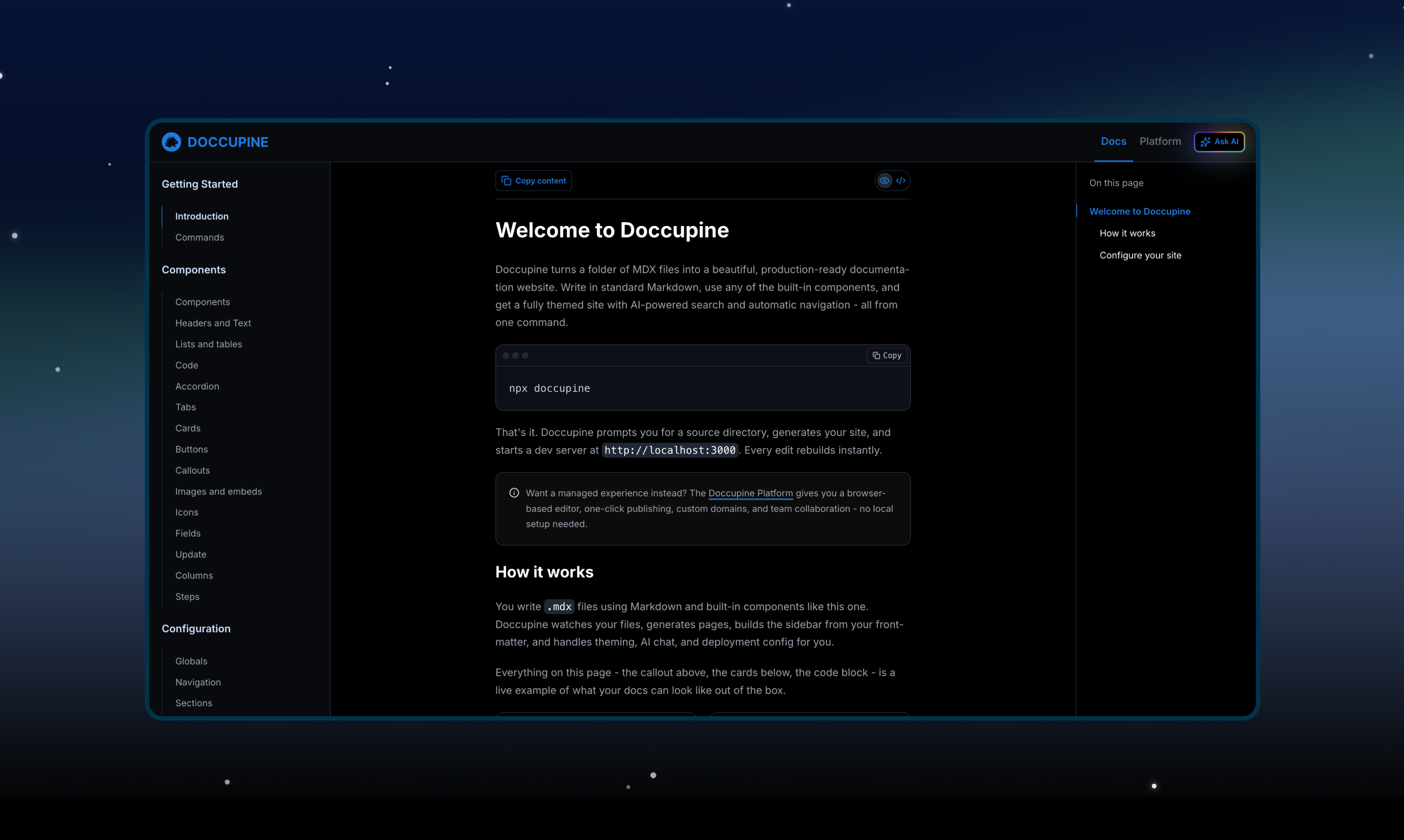Image resolution: width=1404 pixels, height=840 pixels.
Task: Jump to How it works section
Action: [x=1127, y=233]
